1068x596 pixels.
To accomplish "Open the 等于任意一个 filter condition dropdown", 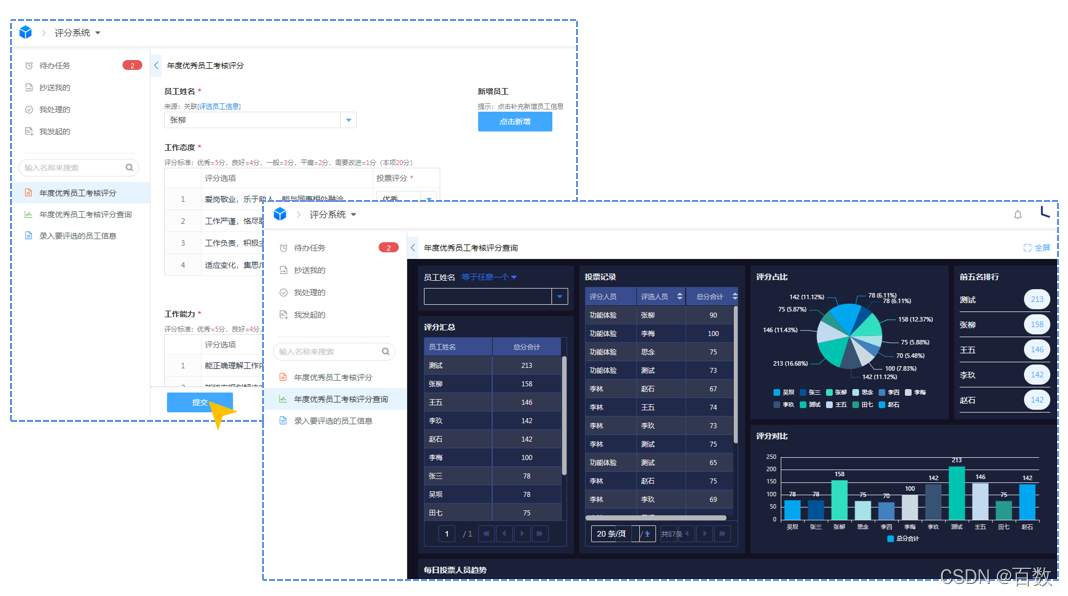I will [489, 277].
